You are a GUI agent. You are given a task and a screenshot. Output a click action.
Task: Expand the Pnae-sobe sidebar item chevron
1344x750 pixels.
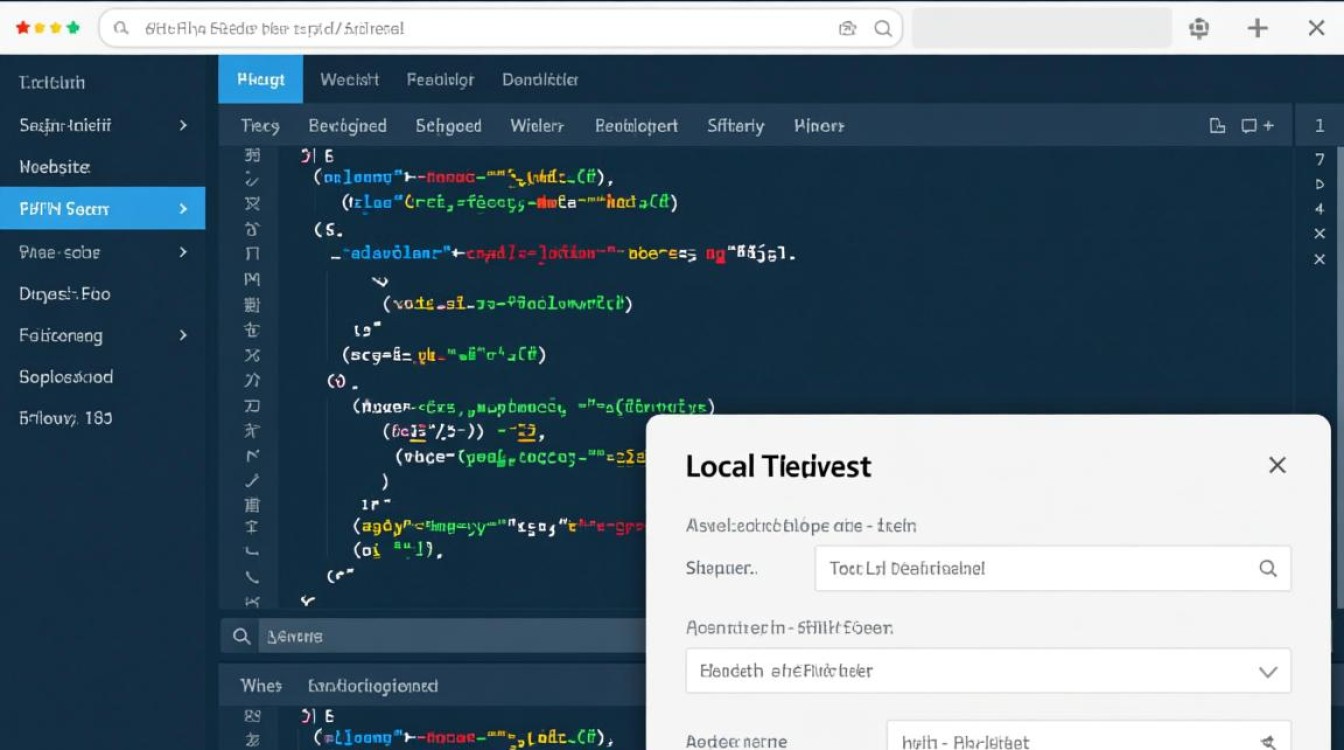click(183, 252)
